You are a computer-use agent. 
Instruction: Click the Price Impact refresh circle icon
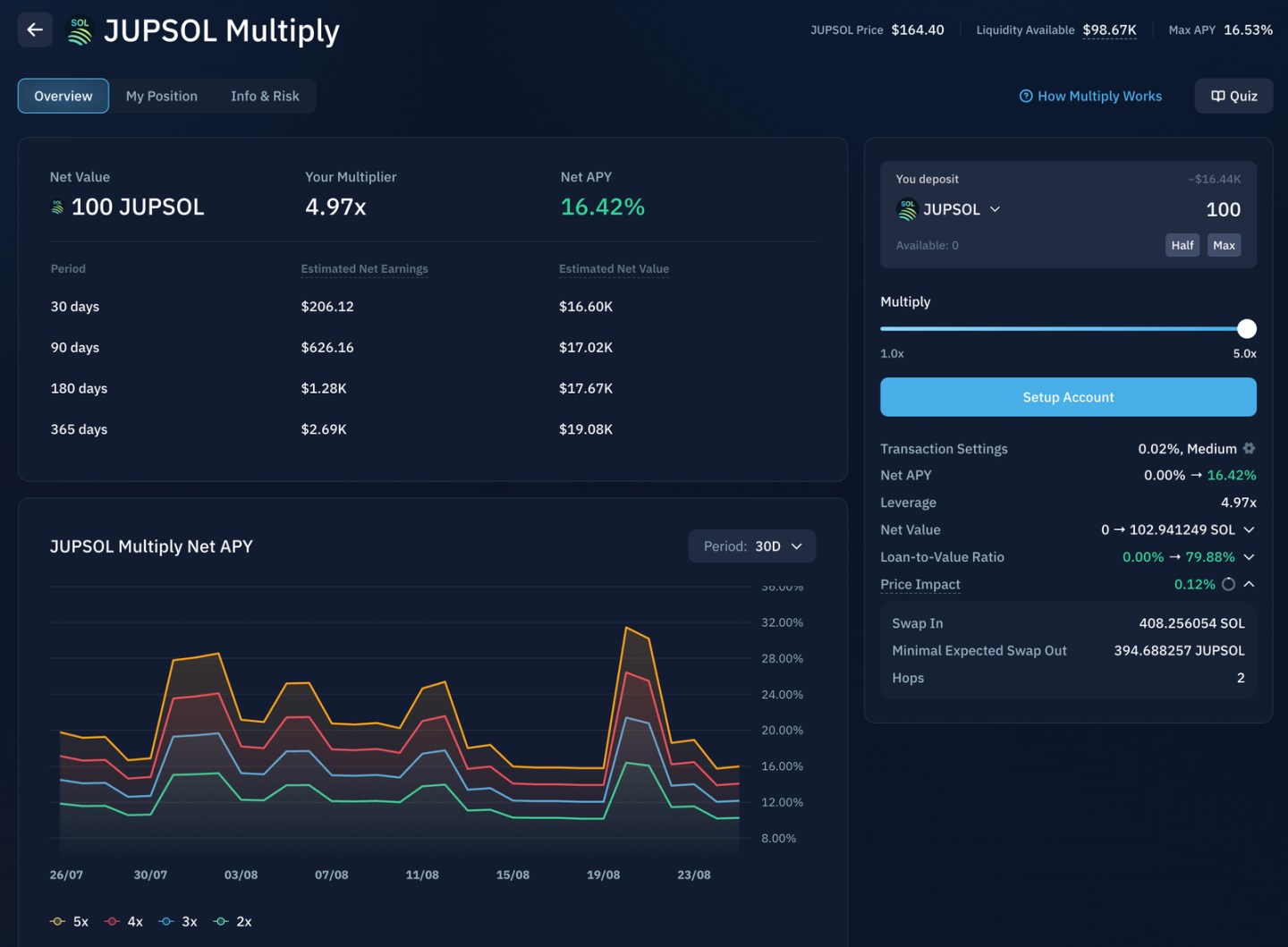point(1228,584)
